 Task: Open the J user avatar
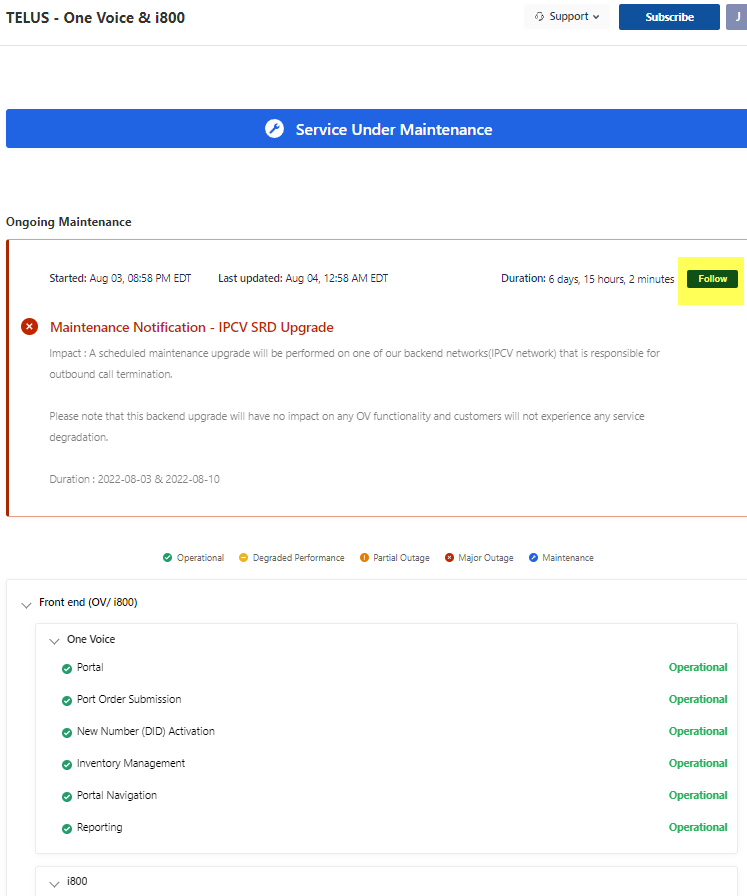(x=737, y=17)
